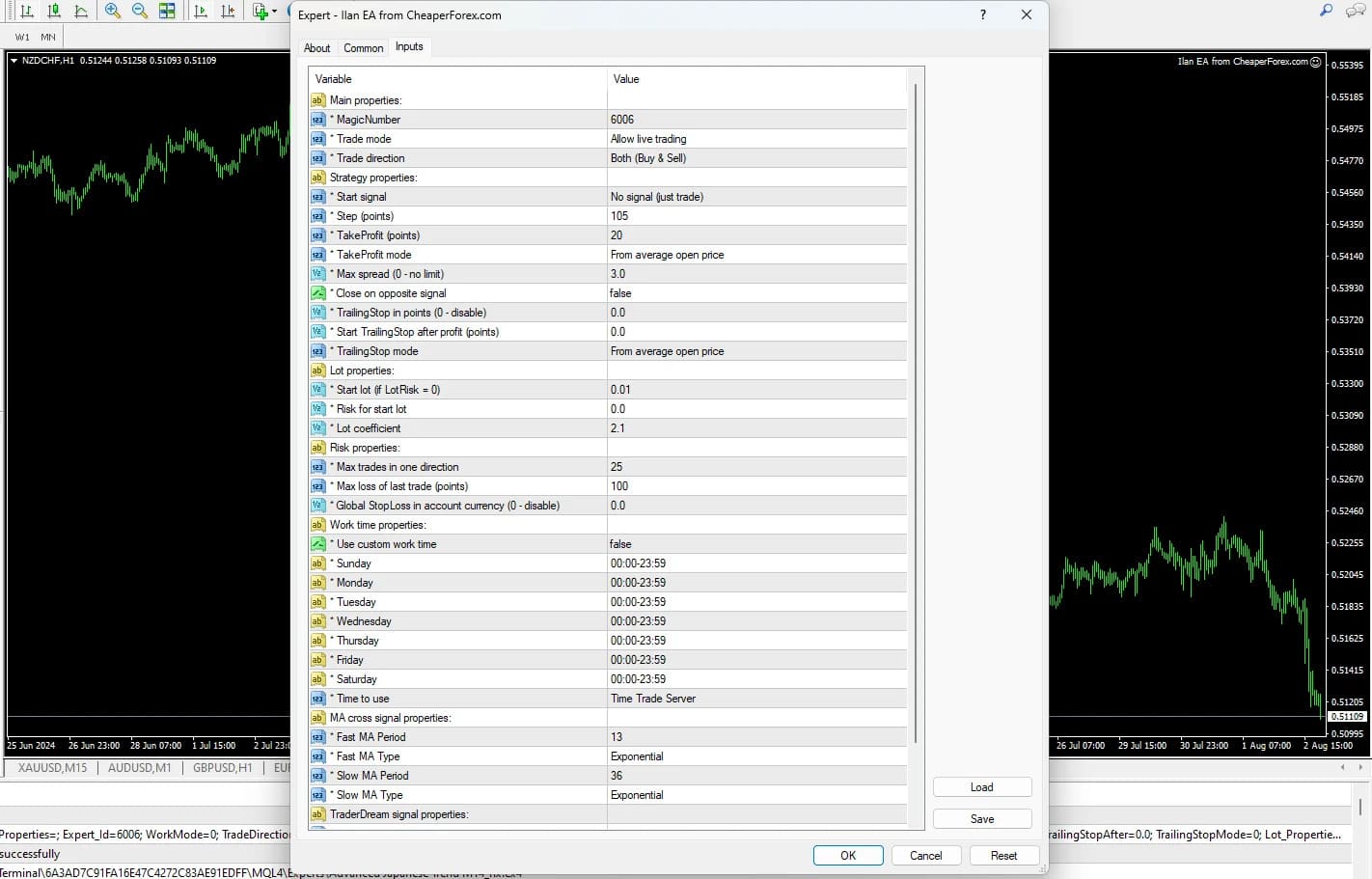This screenshot has height=879, width=1372.
Task: Click the inputs list vertical scrollbar
Action: tap(915, 415)
